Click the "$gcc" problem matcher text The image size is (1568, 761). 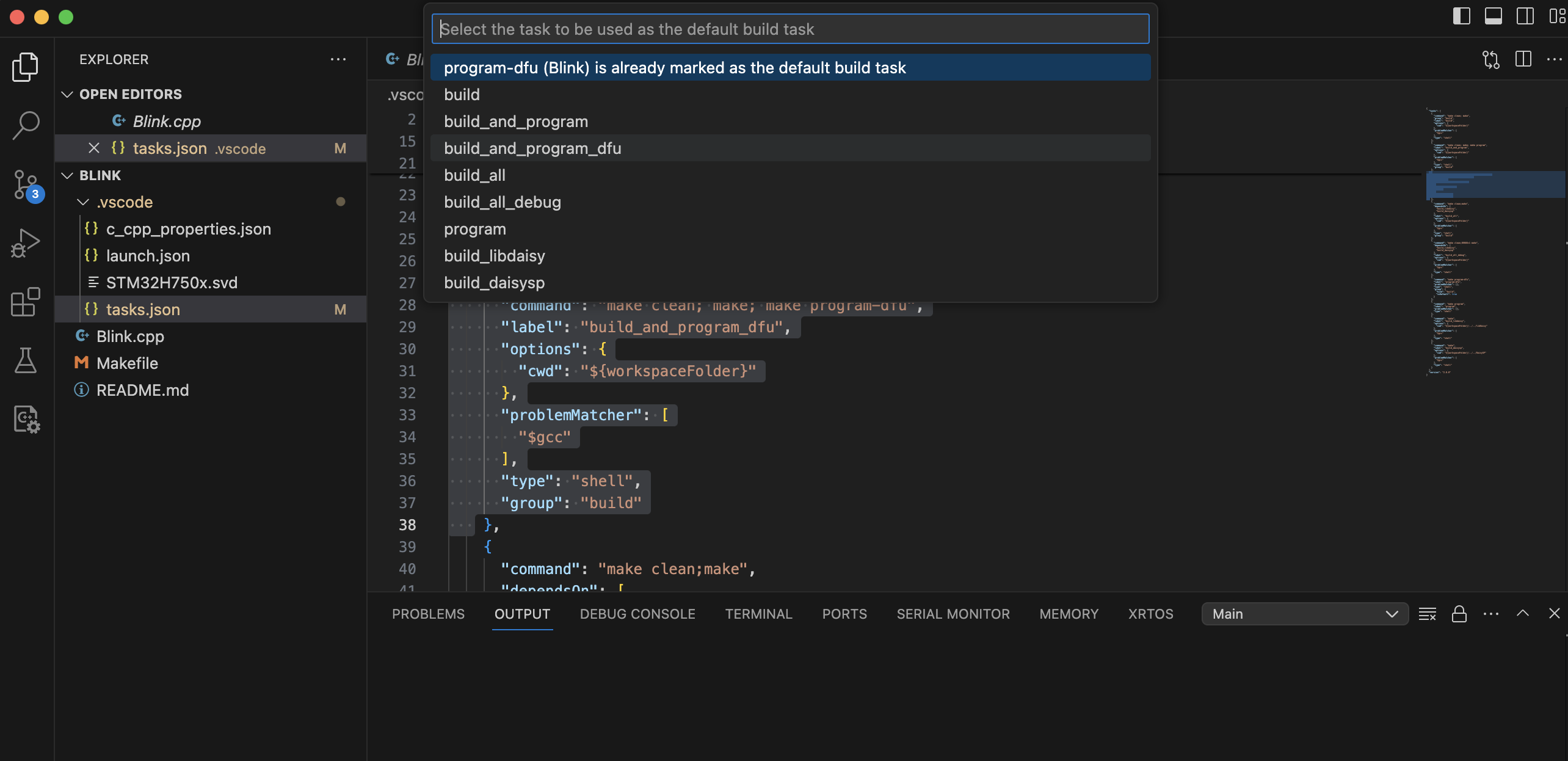point(544,437)
